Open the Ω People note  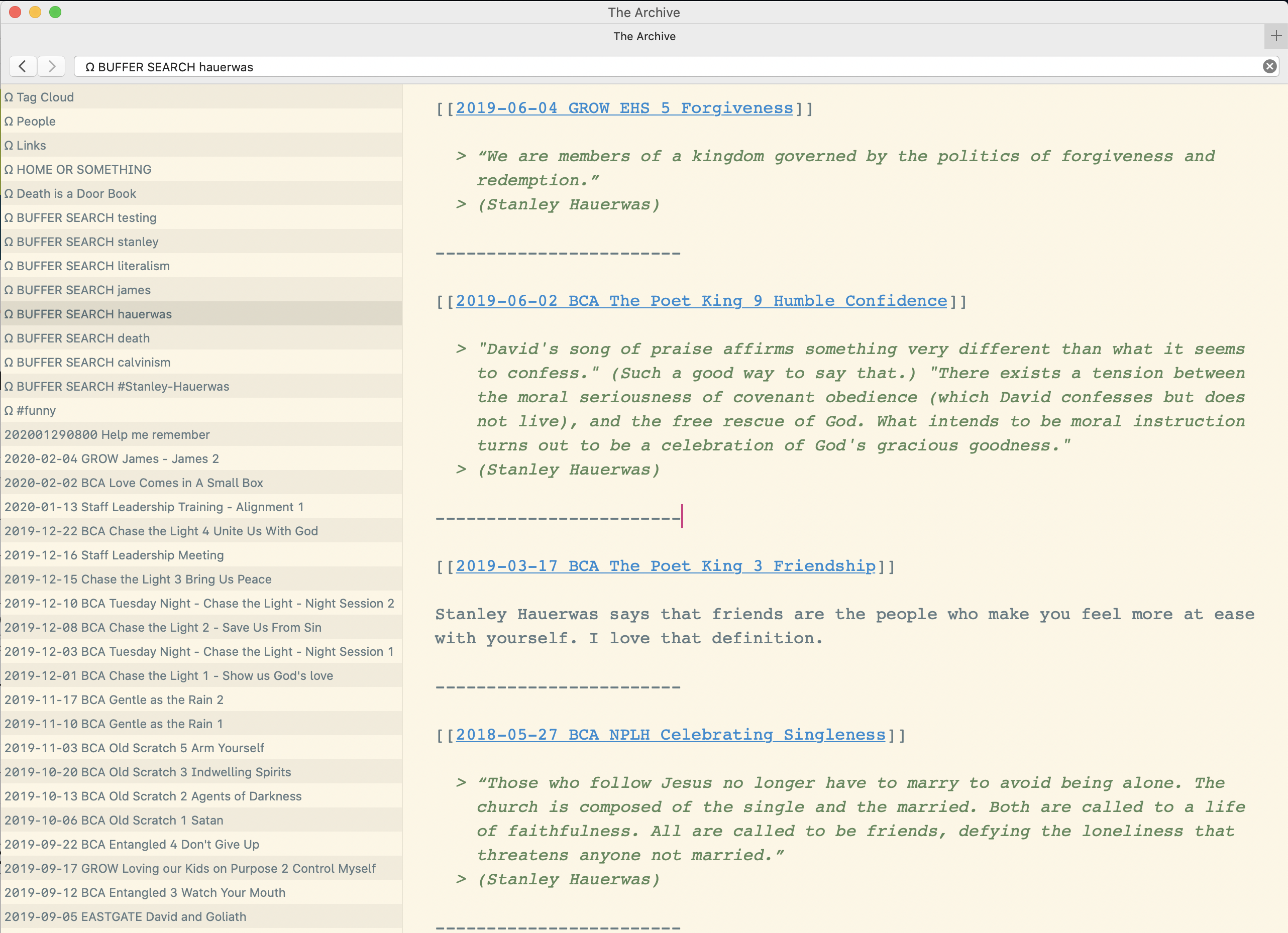pos(201,121)
